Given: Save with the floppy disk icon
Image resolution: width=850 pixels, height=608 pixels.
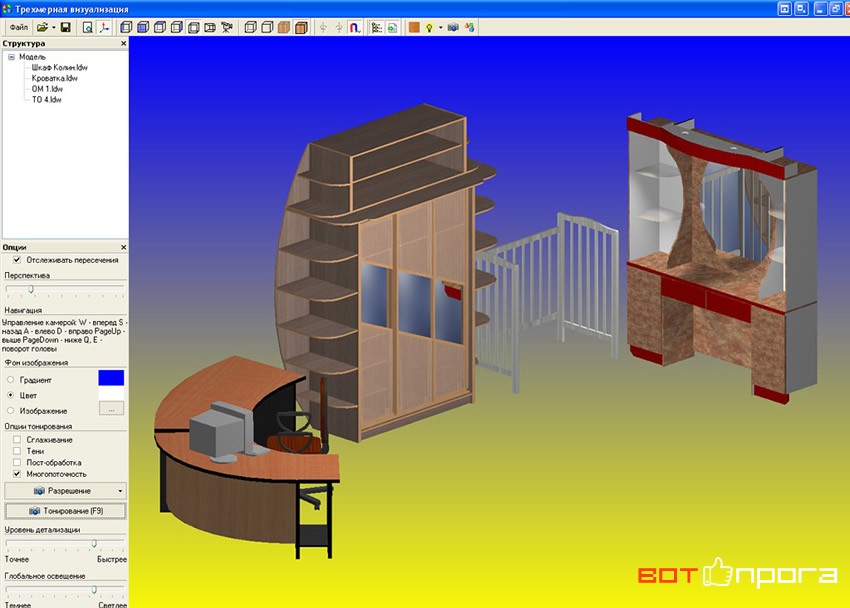Looking at the screenshot, I should tap(66, 27).
